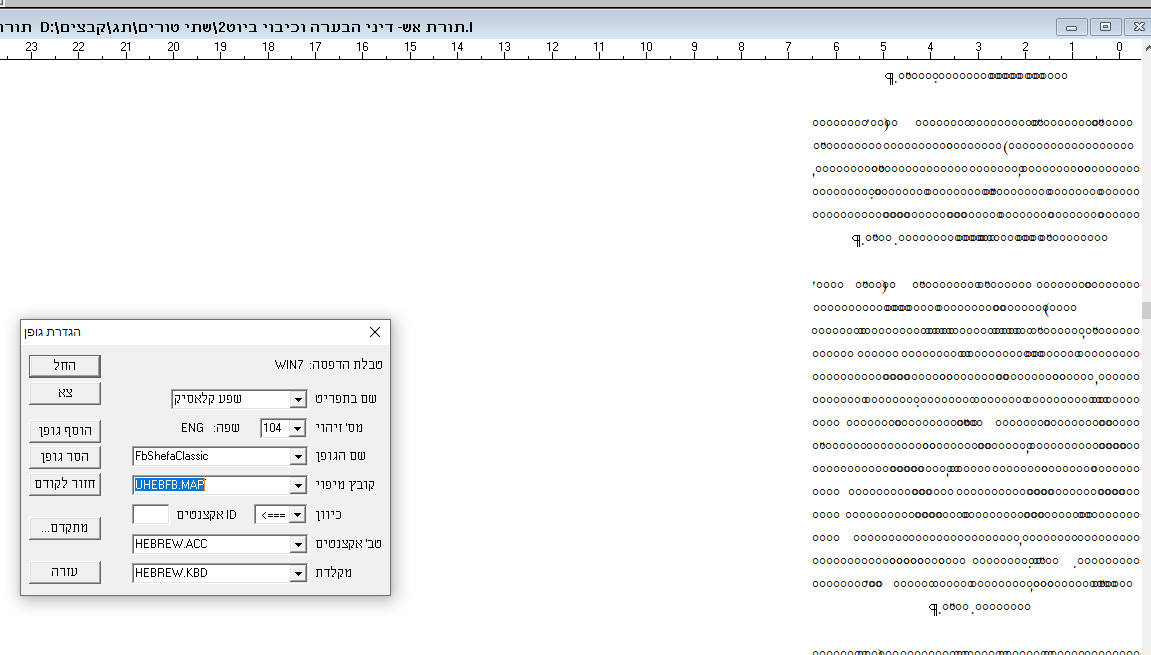Close the הגדרת גופן dialog
The height and width of the screenshot is (655, 1151).
[x=375, y=332]
